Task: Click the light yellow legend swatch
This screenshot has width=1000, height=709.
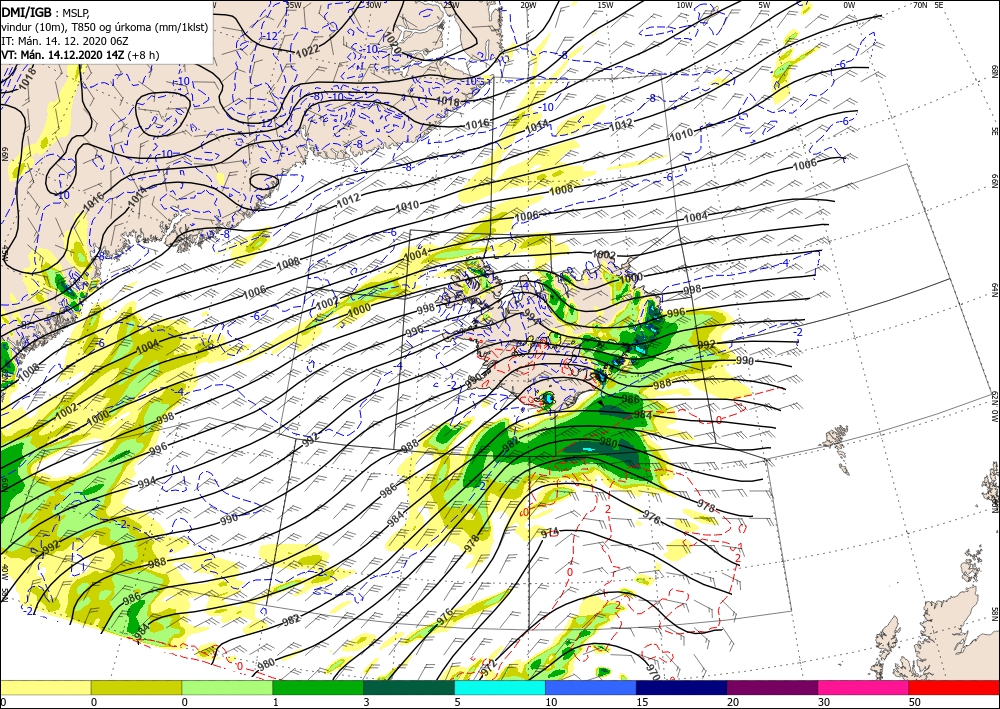Action: [45, 687]
